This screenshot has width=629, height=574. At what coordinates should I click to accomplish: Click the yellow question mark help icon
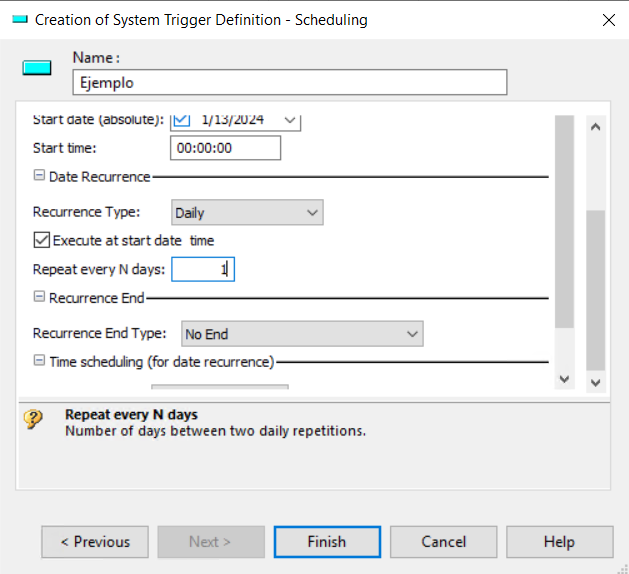click(33, 419)
